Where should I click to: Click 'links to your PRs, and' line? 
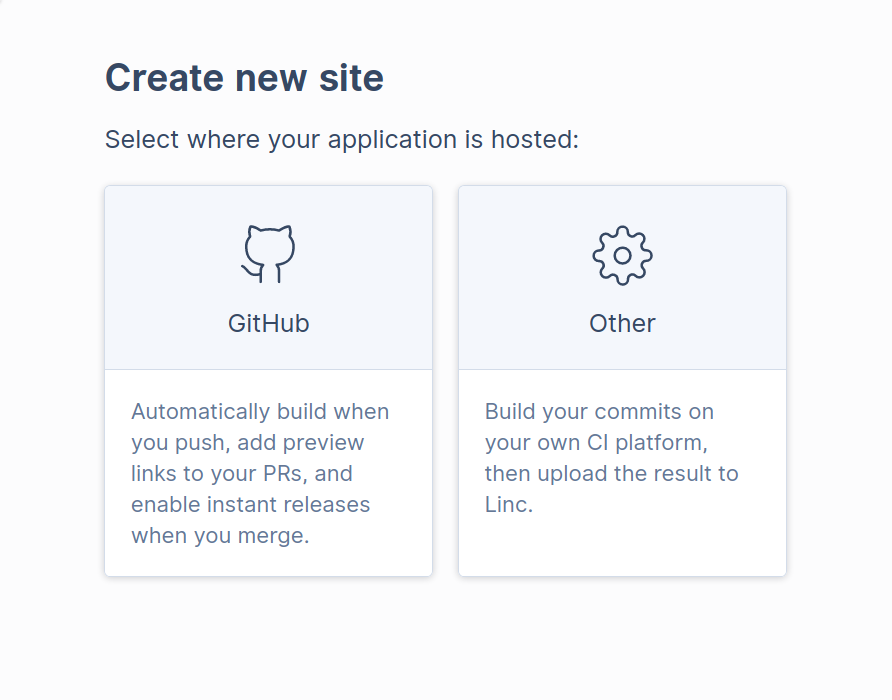coord(242,473)
